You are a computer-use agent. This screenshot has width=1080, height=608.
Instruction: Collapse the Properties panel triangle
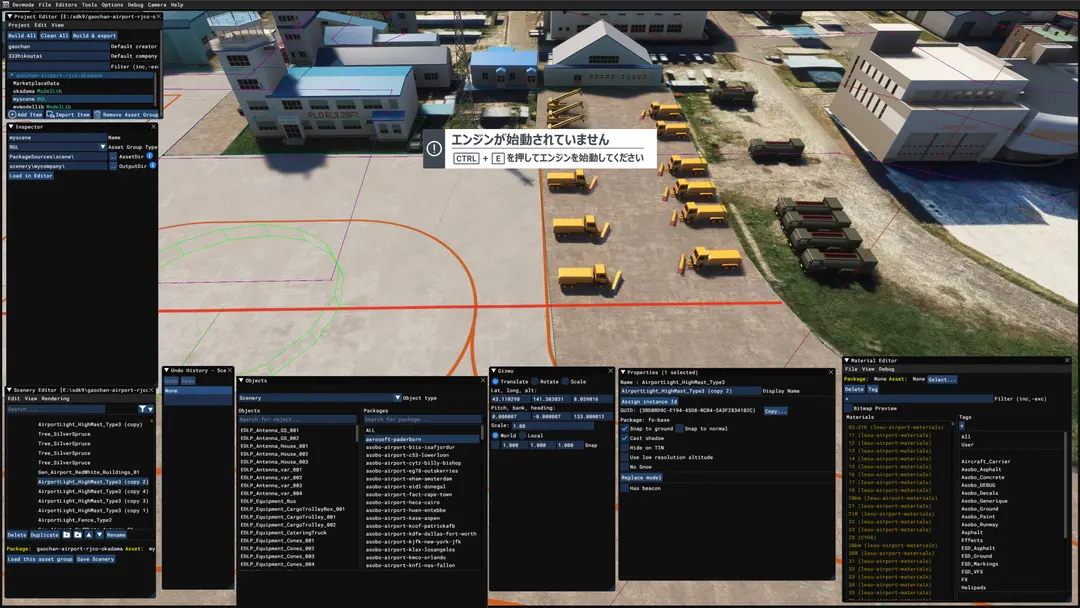[623, 373]
